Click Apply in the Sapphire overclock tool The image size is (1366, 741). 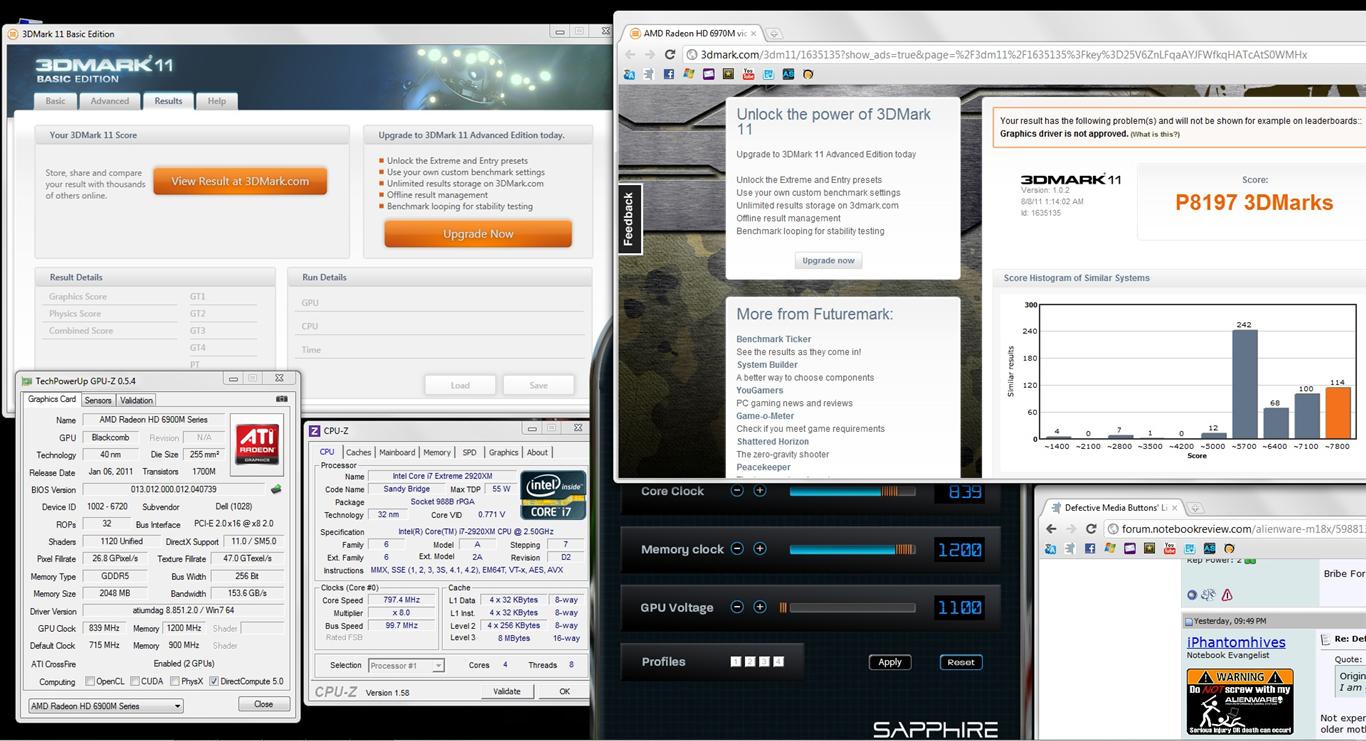click(890, 662)
